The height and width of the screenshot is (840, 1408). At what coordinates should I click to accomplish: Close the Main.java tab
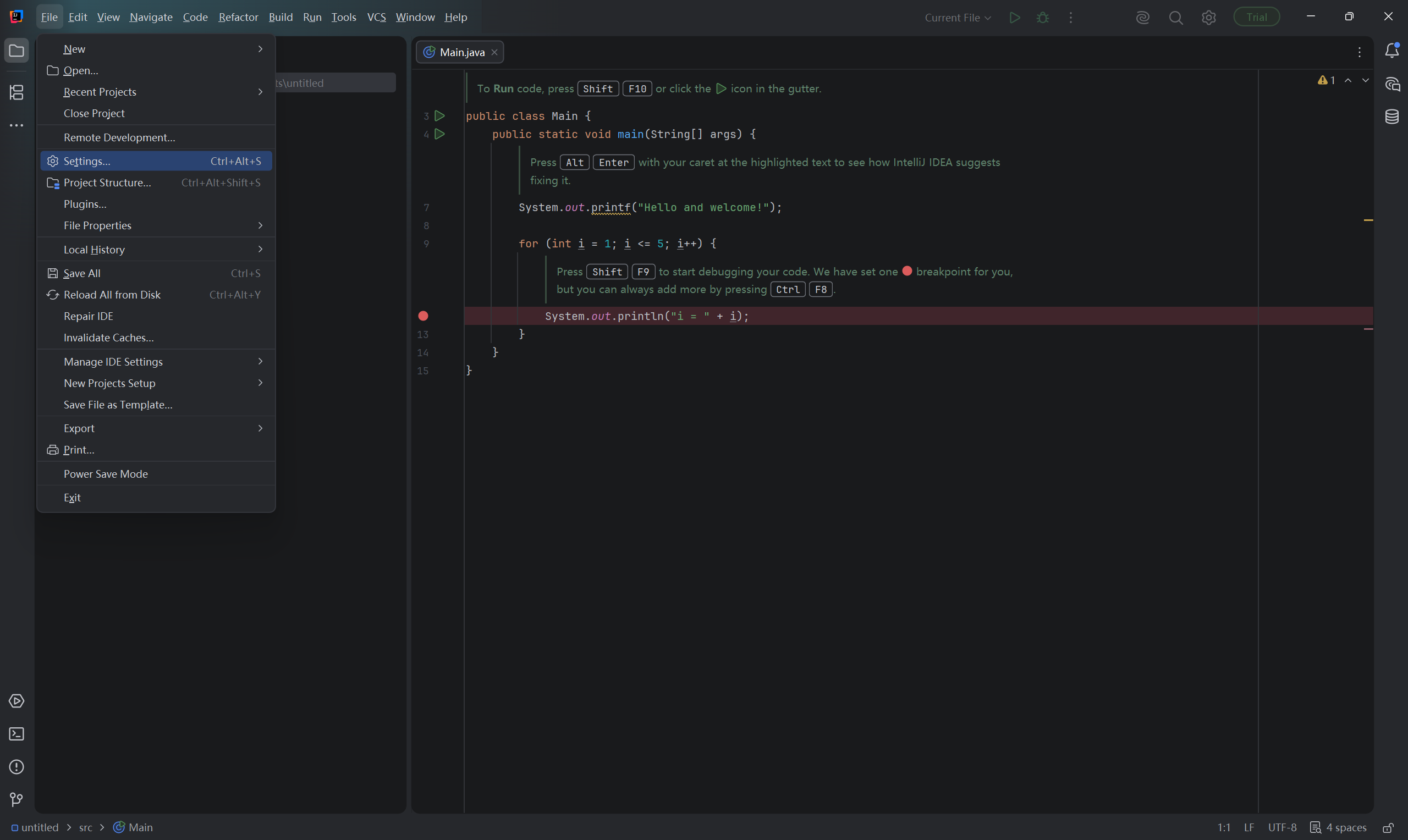coord(494,52)
